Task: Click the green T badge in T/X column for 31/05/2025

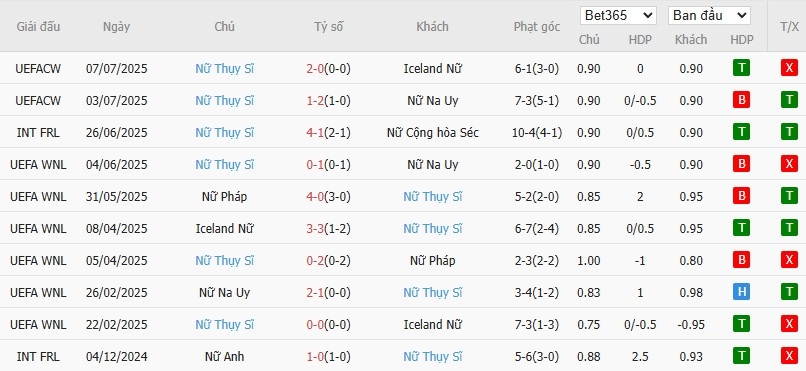Action: (789, 196)
